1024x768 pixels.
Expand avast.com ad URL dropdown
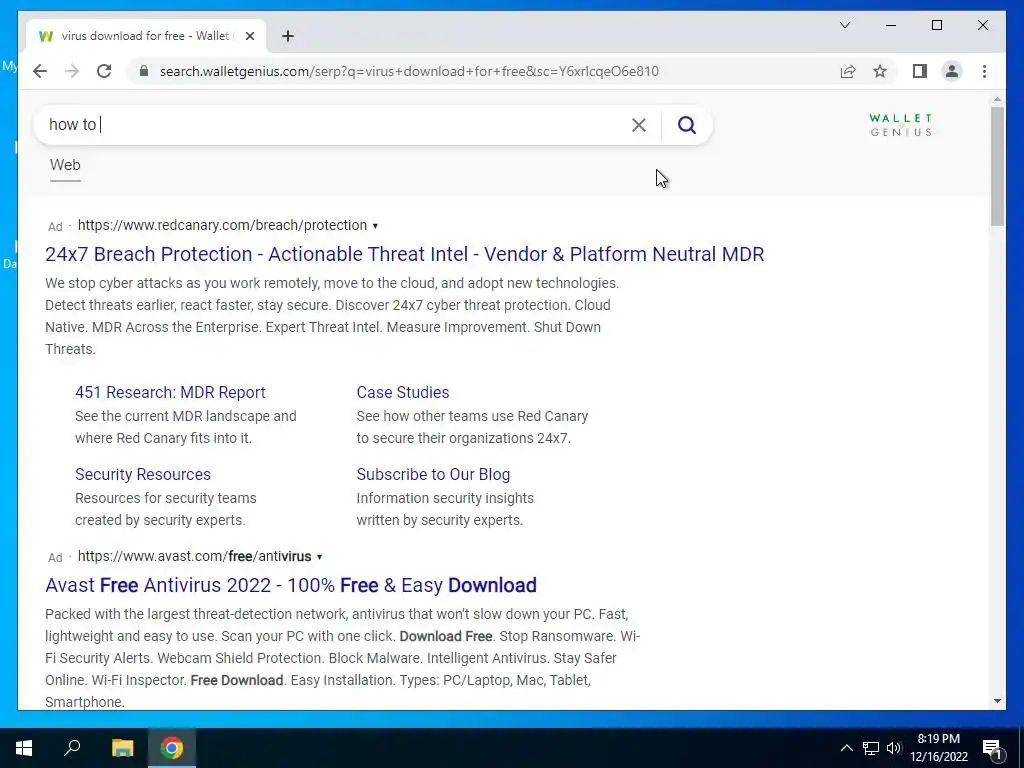tap(319, 557)
